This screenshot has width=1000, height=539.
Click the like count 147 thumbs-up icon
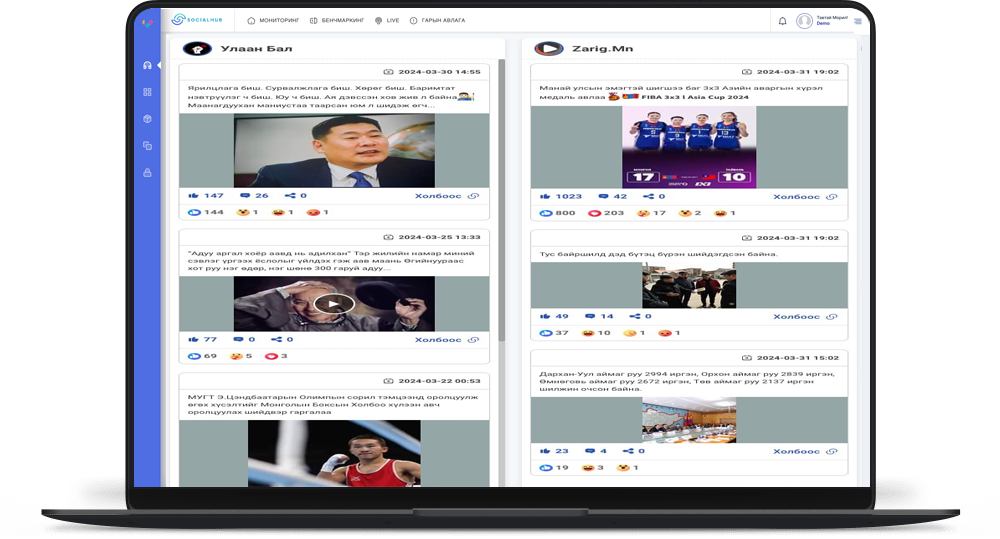194,196
